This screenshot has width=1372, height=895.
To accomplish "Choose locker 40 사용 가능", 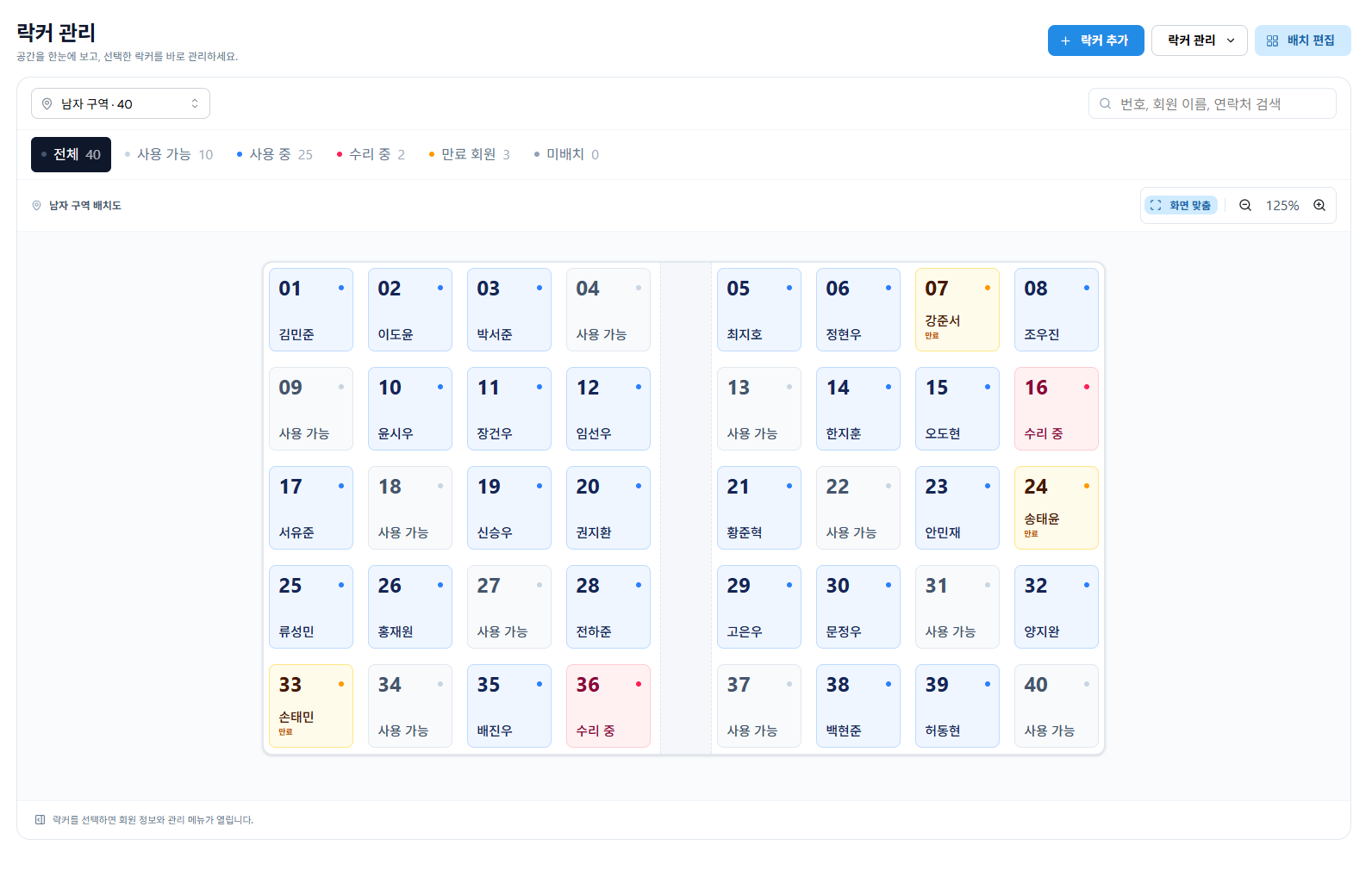I will (1057, 706).
